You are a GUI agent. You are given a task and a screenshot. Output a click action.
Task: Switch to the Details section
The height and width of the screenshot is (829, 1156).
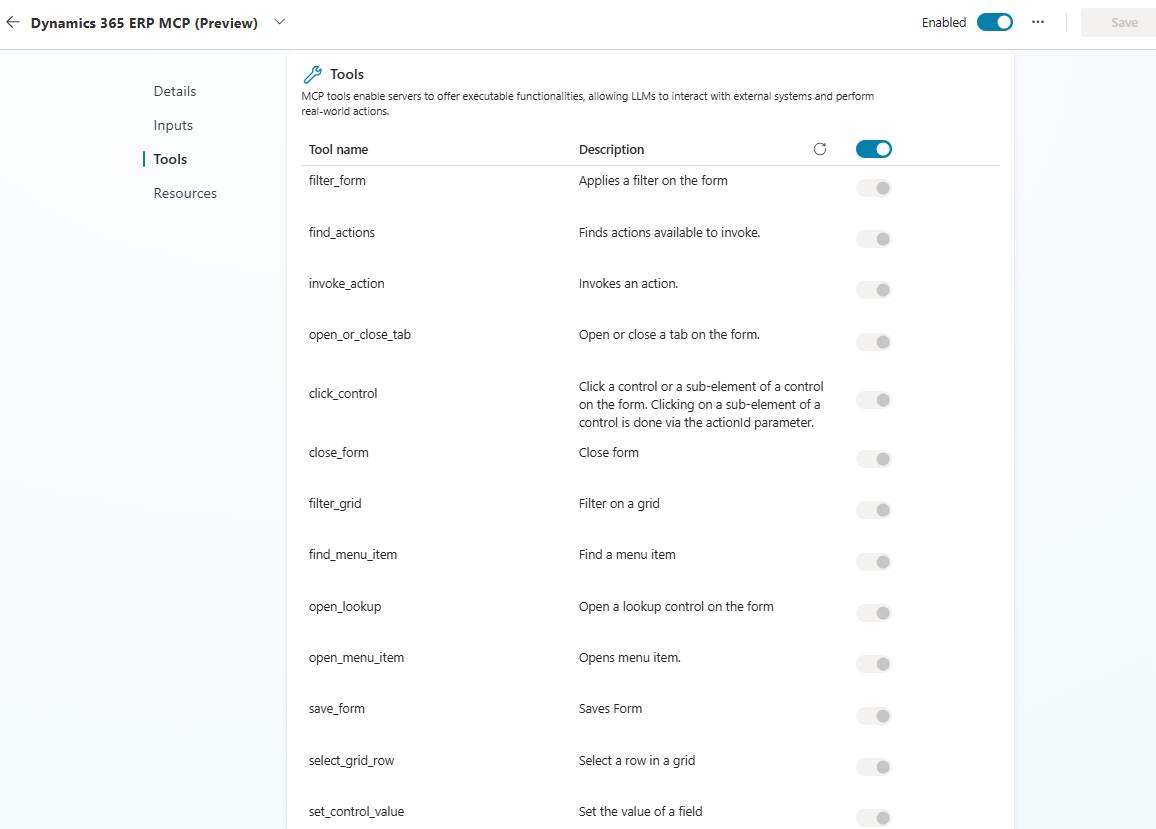[x=175, y=91]
